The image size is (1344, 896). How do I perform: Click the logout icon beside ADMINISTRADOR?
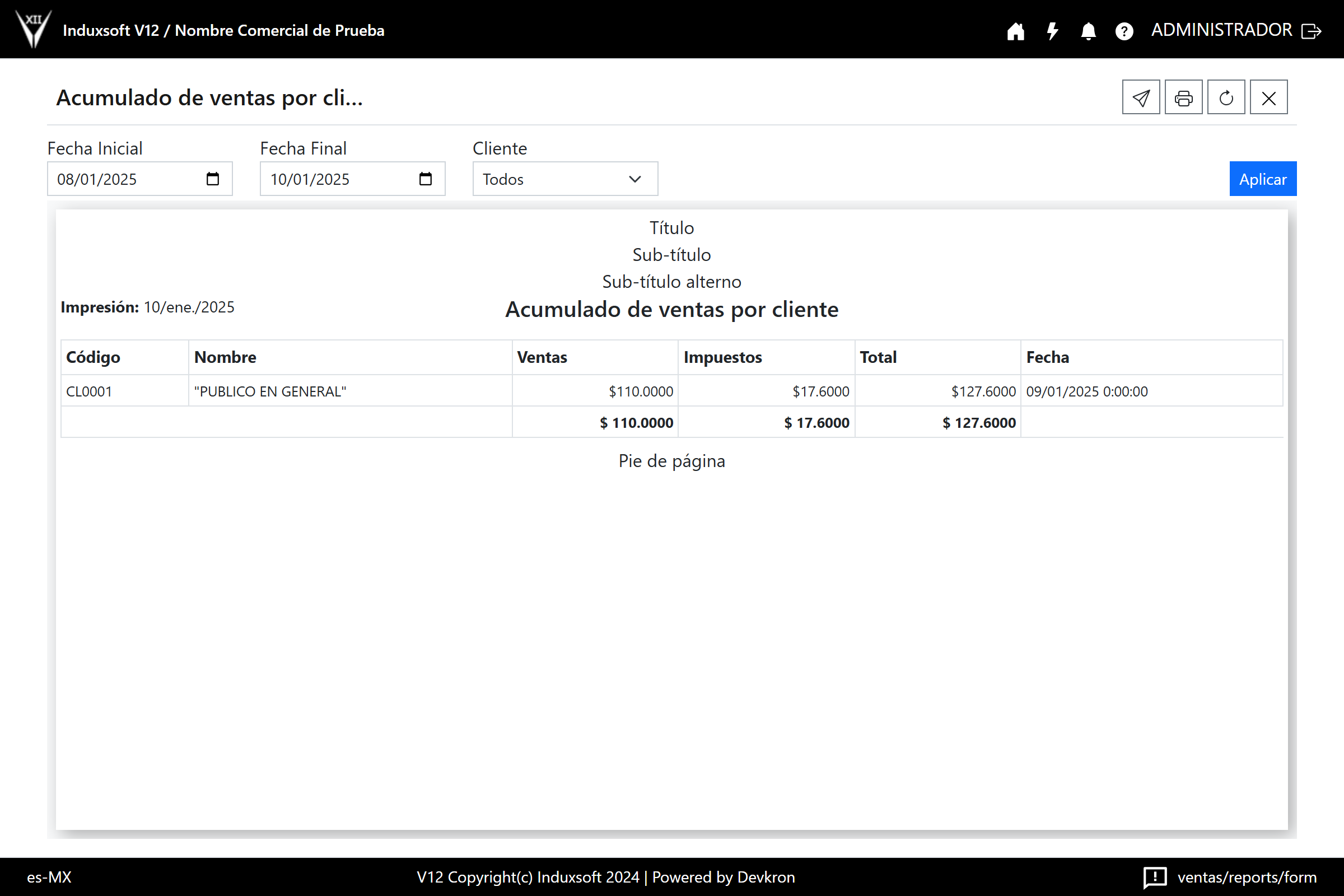pyautogui.click(x=1312, y=31)
